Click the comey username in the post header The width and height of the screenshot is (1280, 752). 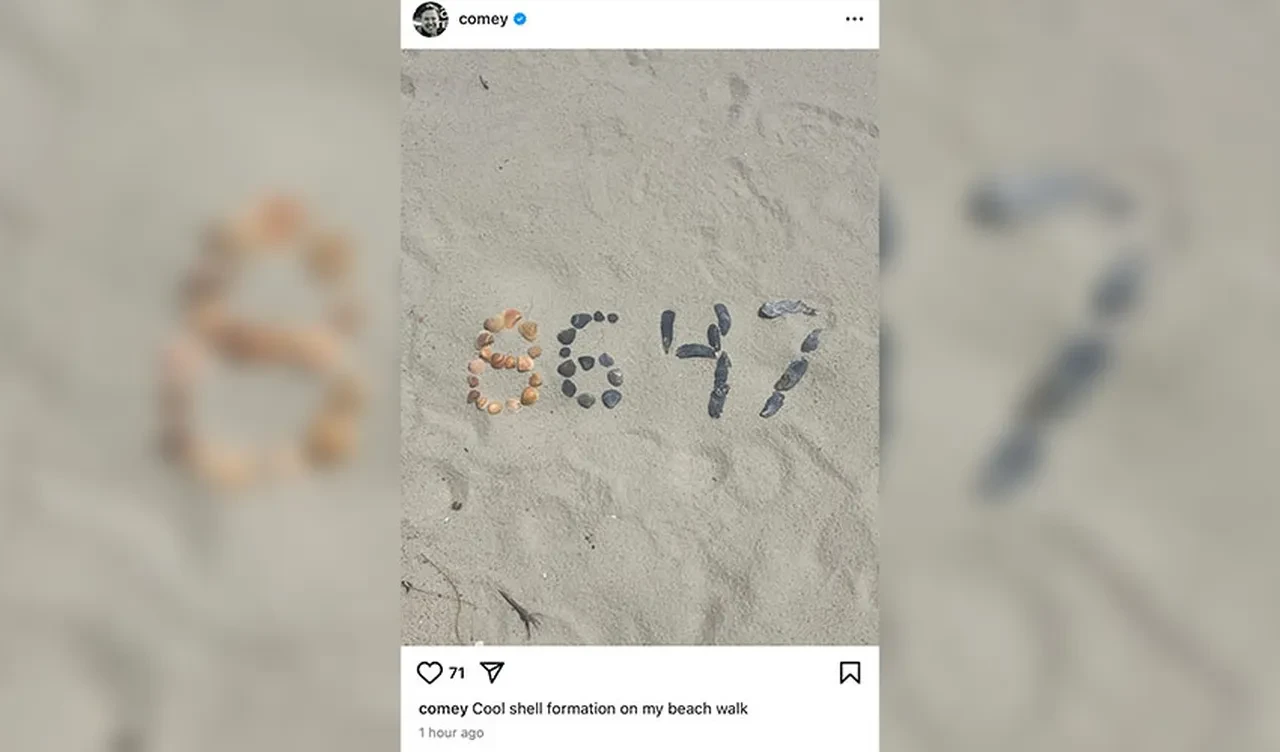483,19
